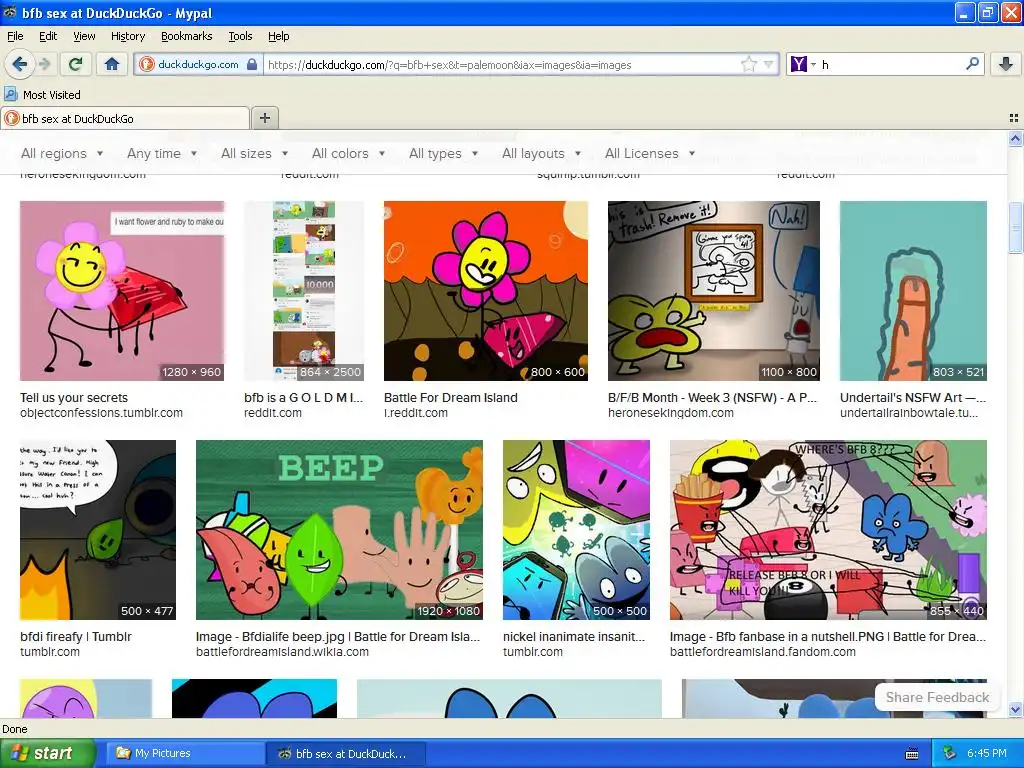The image size is (1024, 768).
Task: Click the DuckDuckGo site favicon in the address bar
Action: click(146, 64)
